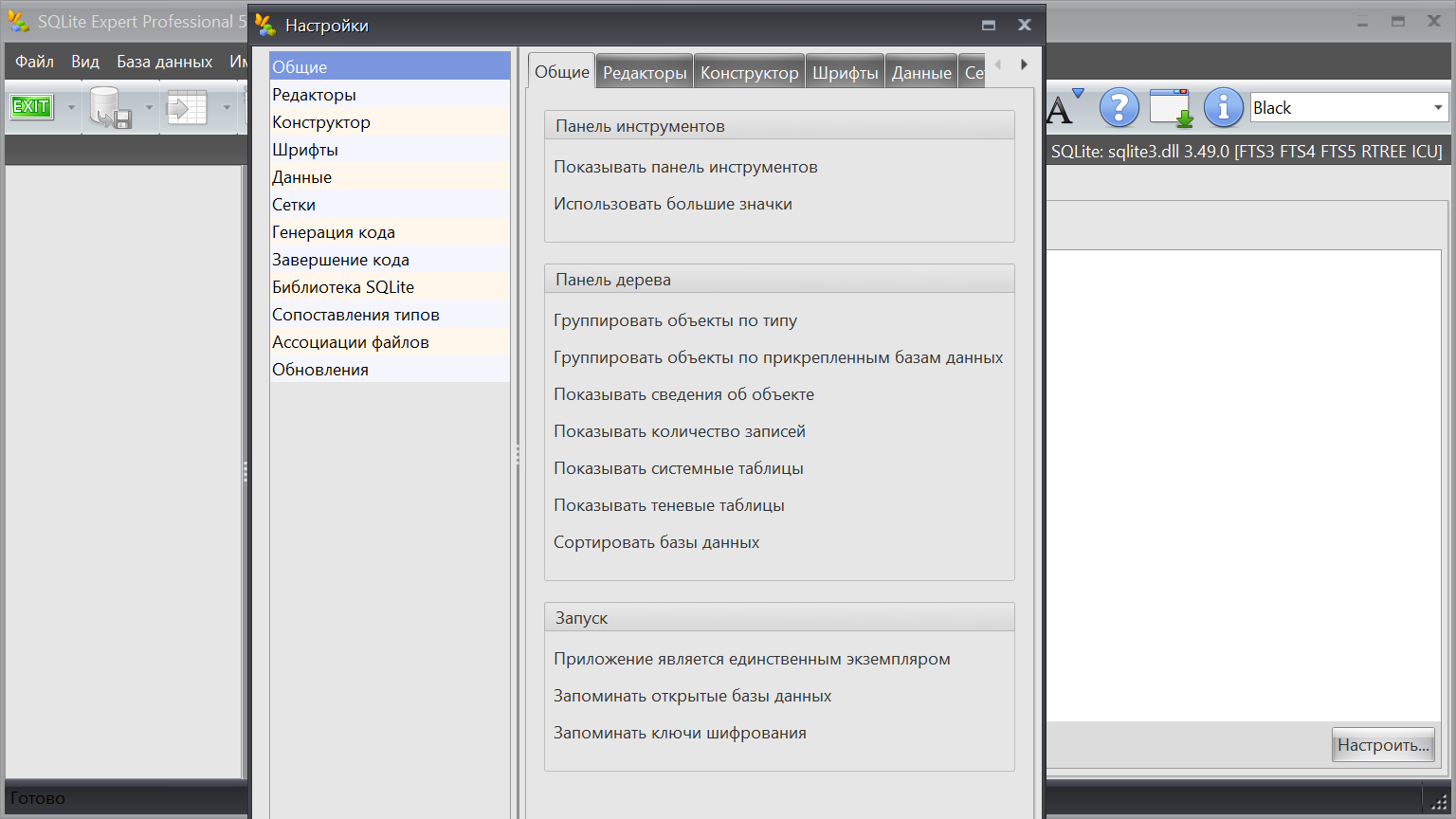Click the window with green download arrow icon
Screen dimensions: 1456x819
point(1172,108)
